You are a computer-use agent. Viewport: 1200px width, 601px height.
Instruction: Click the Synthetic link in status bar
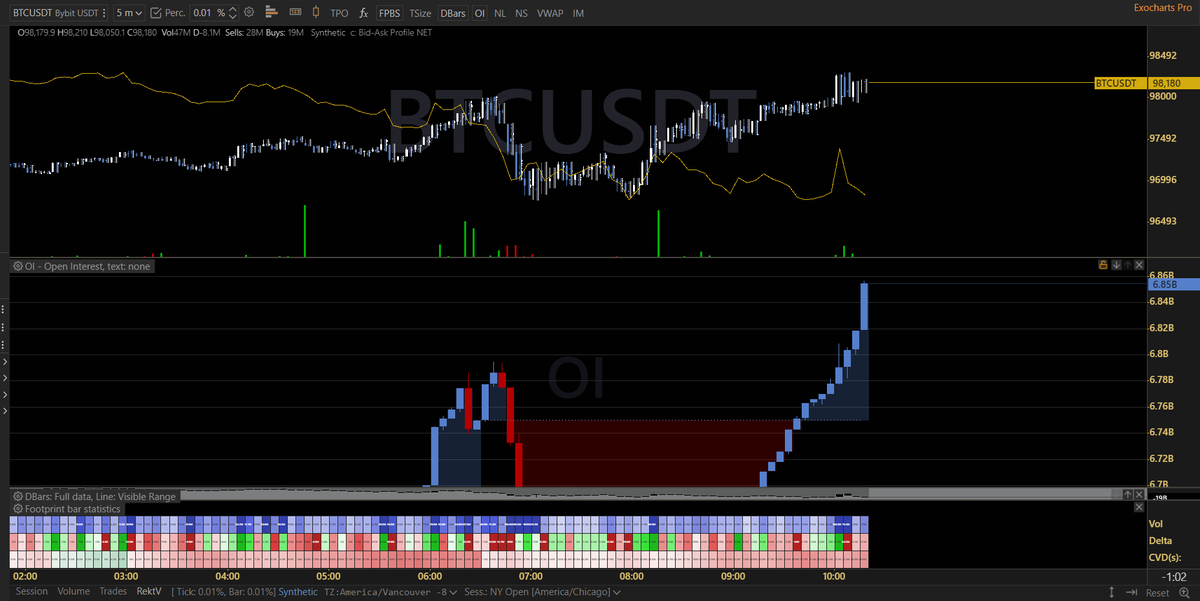pos(299,592)
